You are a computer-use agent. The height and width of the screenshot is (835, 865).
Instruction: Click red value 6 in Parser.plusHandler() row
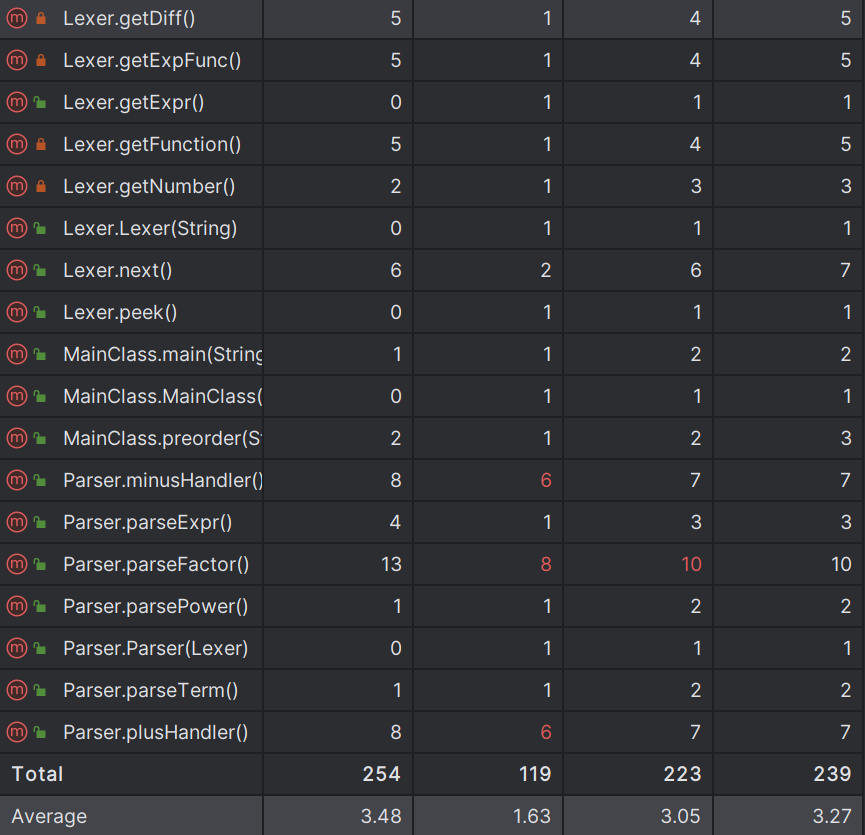click(x=546, y=732)
